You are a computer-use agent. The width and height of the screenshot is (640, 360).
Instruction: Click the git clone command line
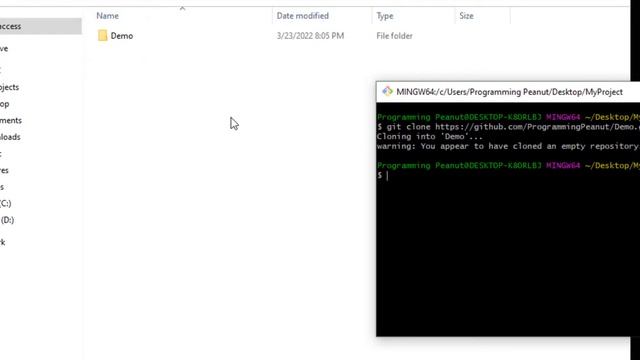(x=508, y=127)
